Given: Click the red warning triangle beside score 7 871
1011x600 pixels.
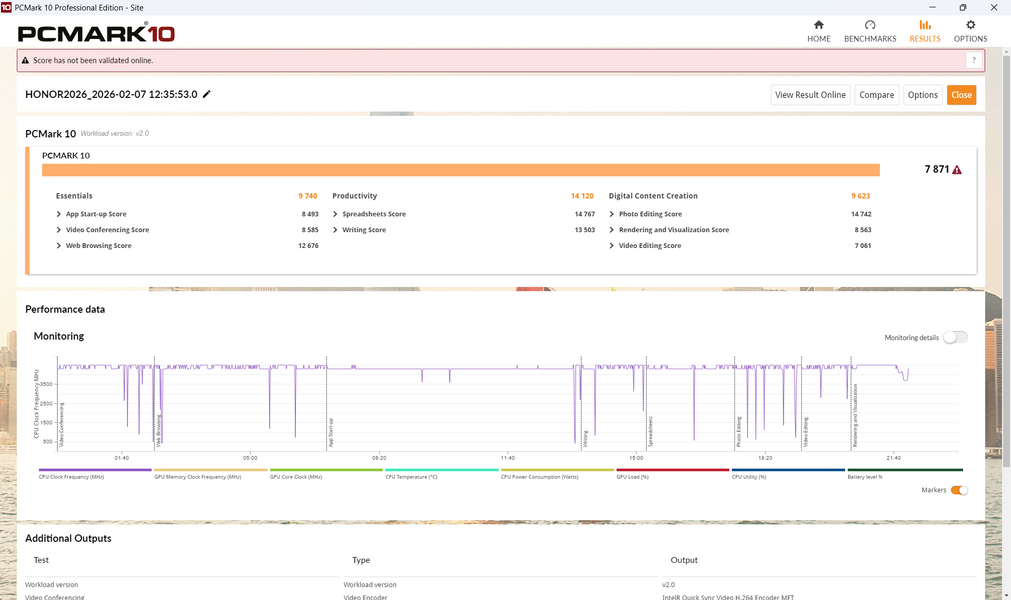Looking at the screenshot, I should point(957,170).
